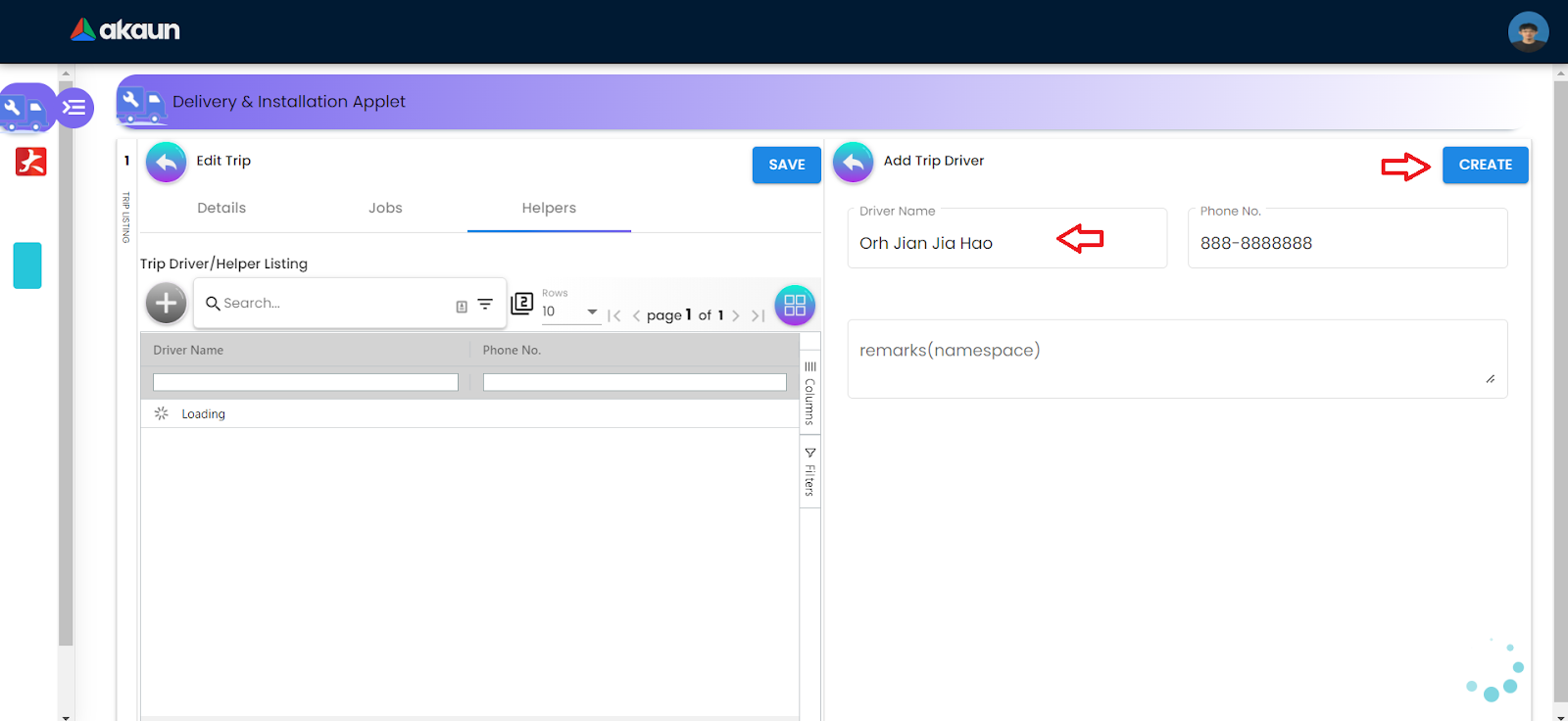Viewport: 1568px width, 721px height.
Task: Switch to the Jobs tab
Action: (385, 208)
